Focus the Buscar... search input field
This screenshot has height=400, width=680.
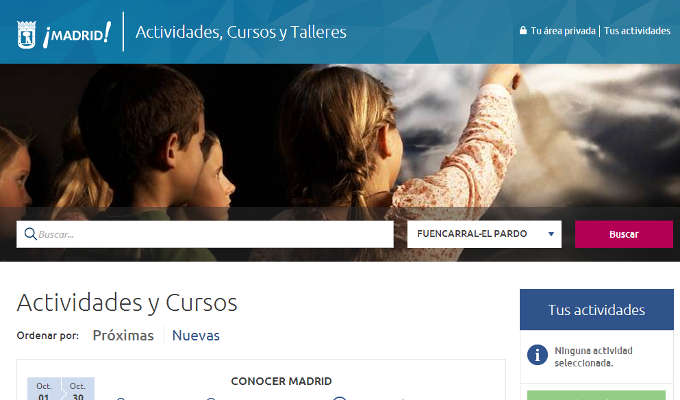(x=205, y=234)
